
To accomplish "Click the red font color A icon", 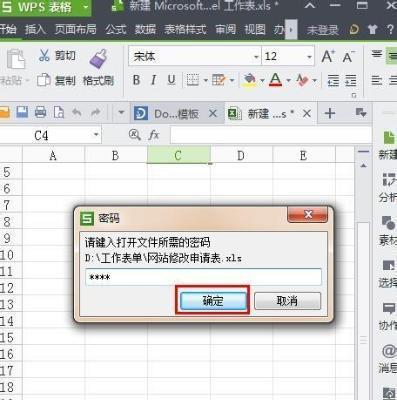I will pyautogui.click(x=275, y=80).
